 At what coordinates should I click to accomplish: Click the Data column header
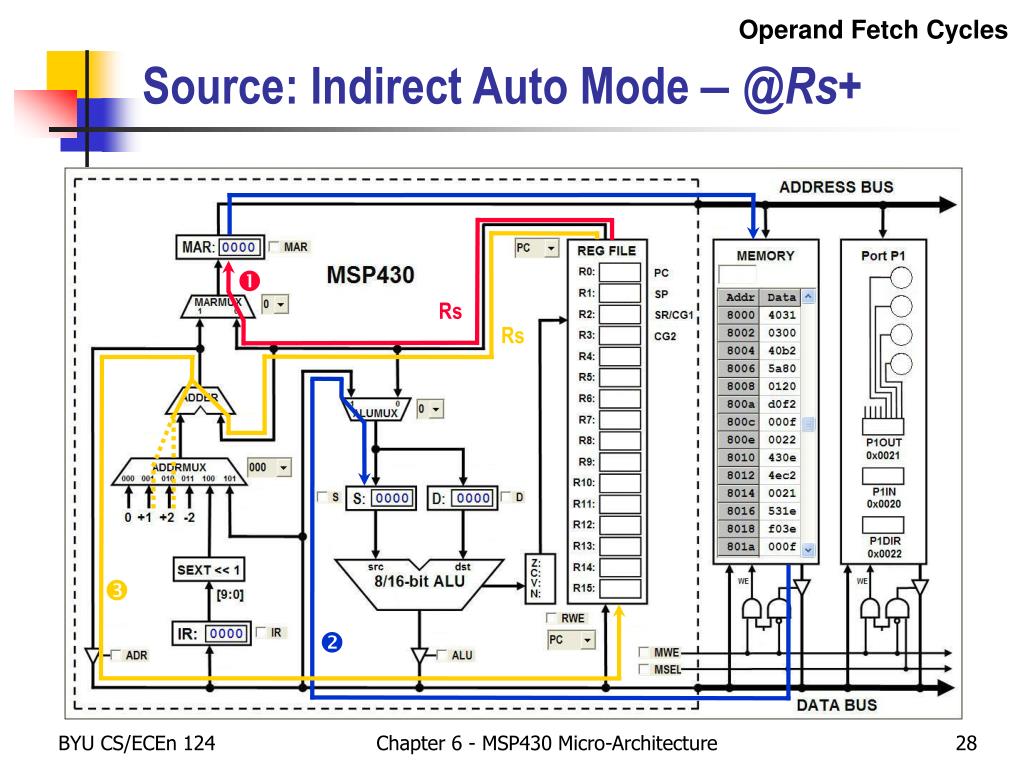tap(781, 297)
